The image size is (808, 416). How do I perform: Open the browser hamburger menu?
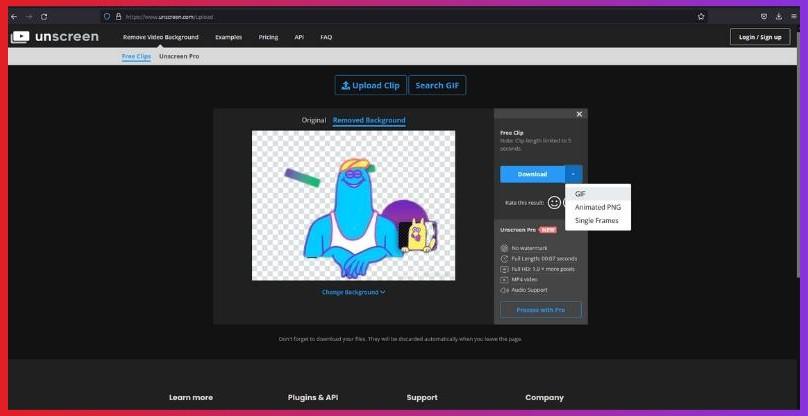(x=792, y=17)
